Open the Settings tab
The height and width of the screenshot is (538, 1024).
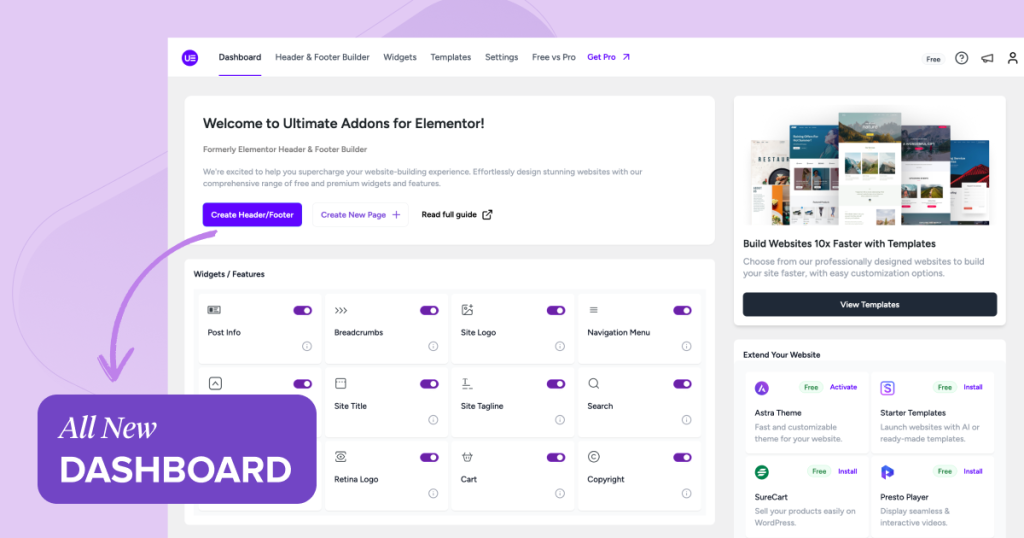[502, 57]
